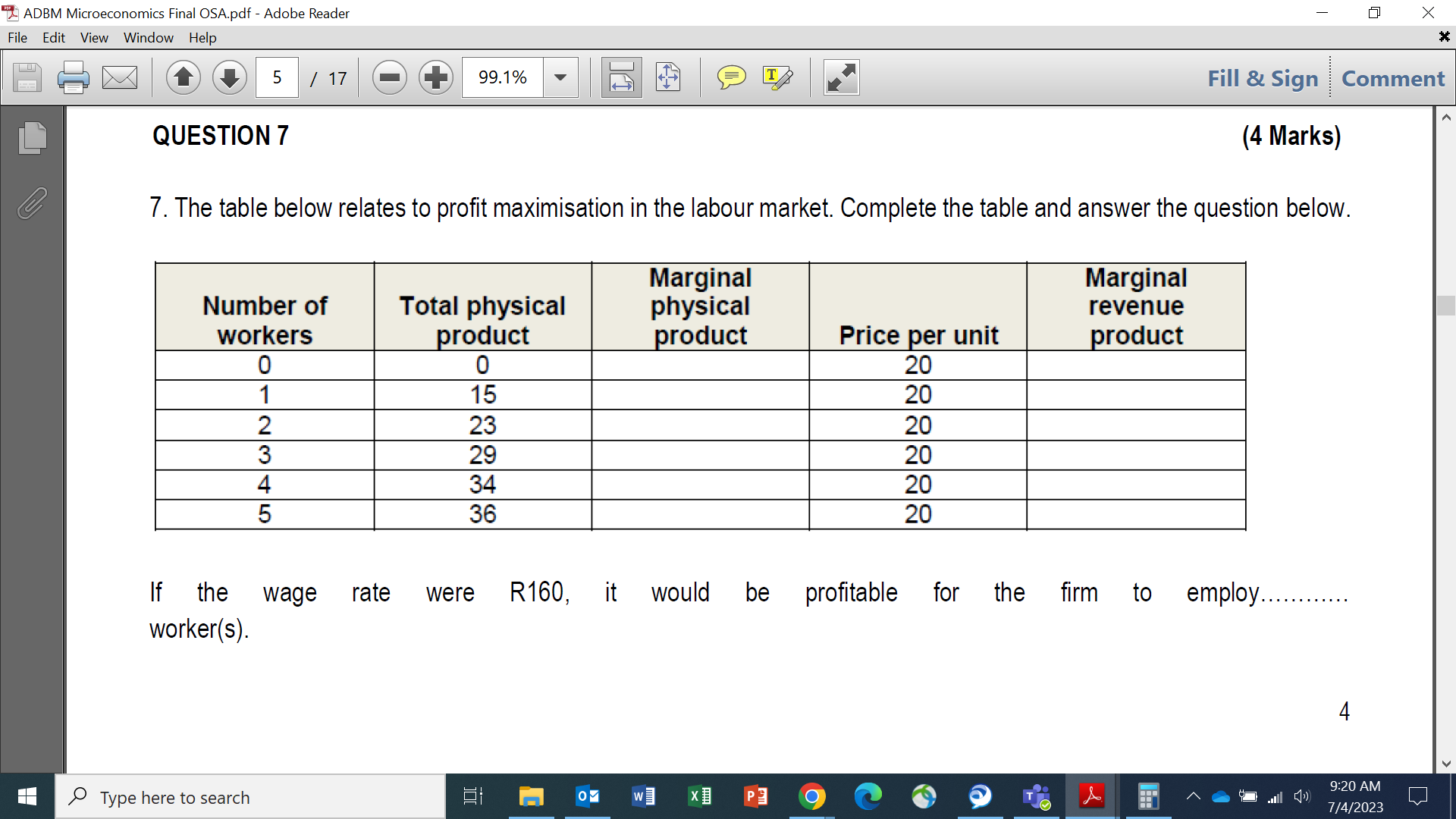The width and height of the screenshot is (1456, 819).
Task: Launch Excel from the taskbar
Action: pyautogui.click(x=699, y=796)
